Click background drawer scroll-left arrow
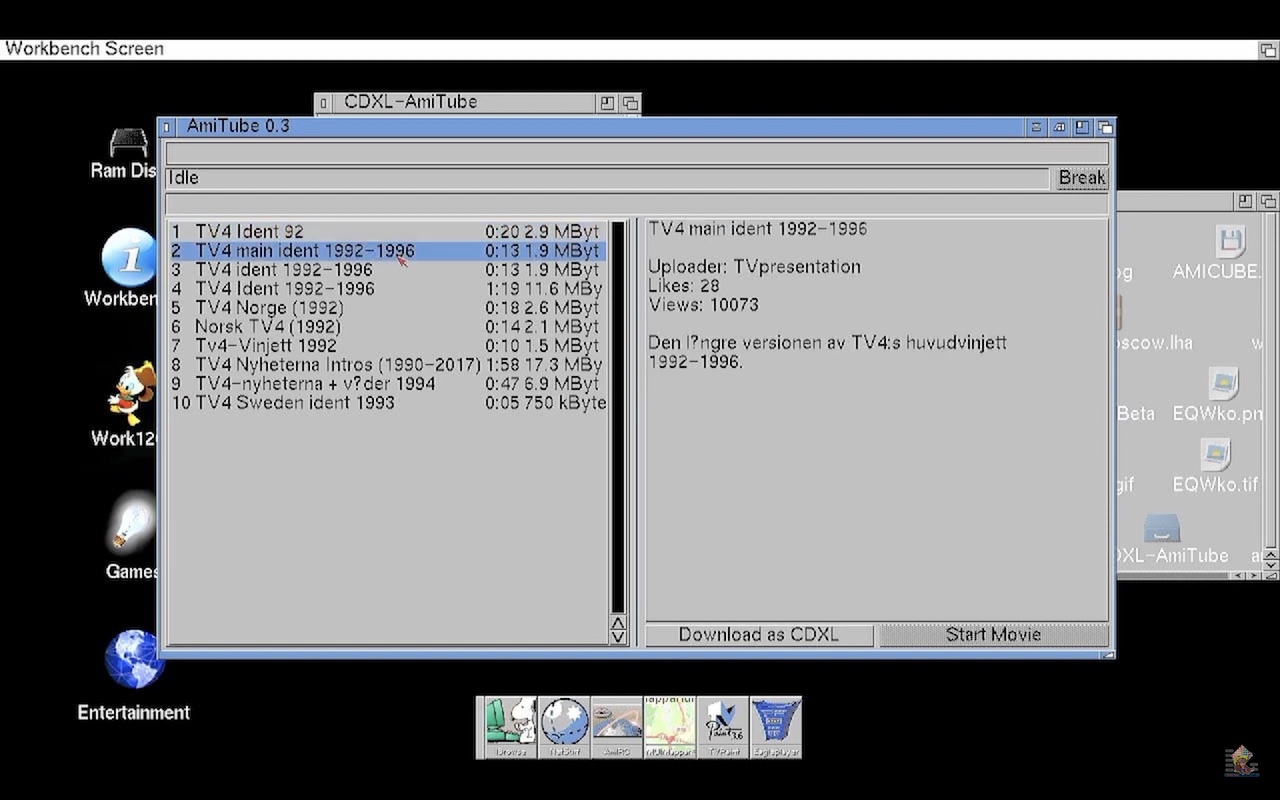This screenshot has width=1280, height=800. click(x=1239, y=576)
